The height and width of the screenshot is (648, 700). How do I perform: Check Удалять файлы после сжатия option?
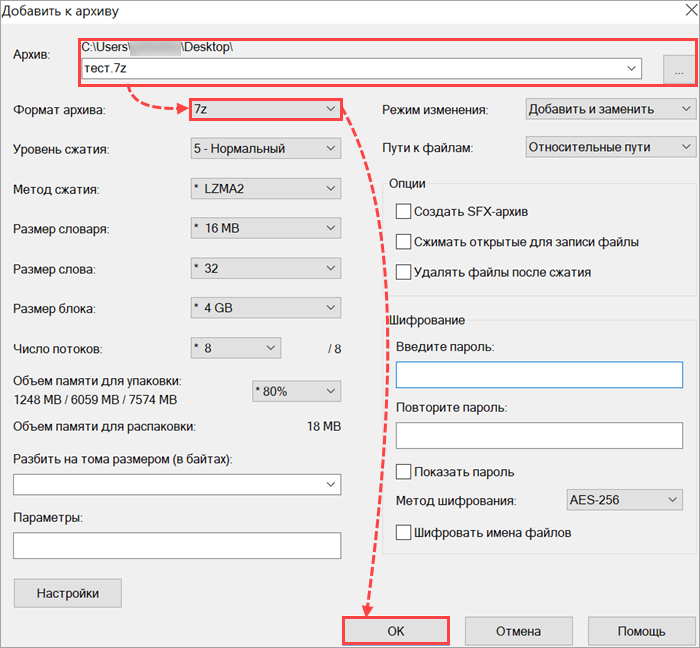404,271
